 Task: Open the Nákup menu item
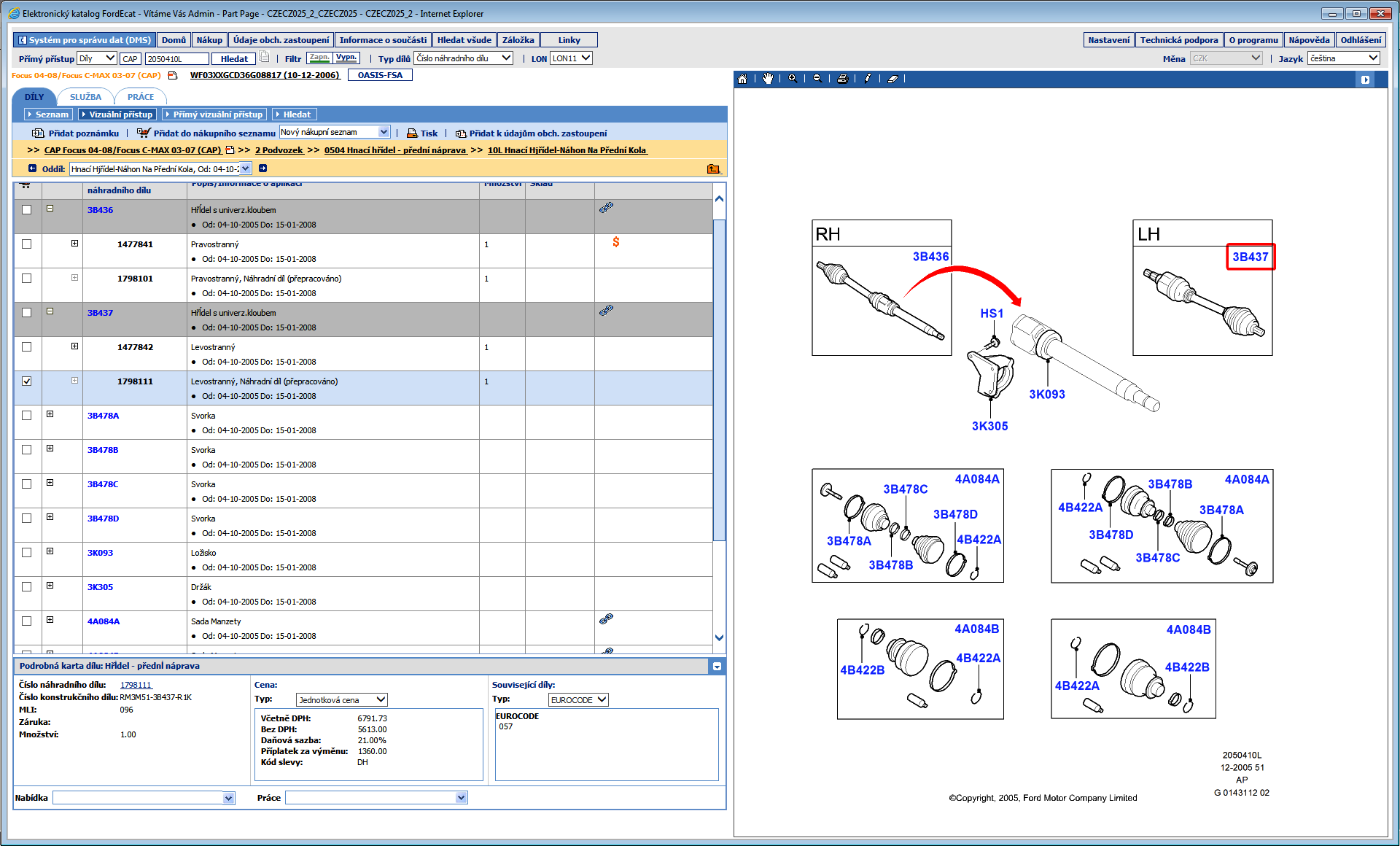(209, 40)
